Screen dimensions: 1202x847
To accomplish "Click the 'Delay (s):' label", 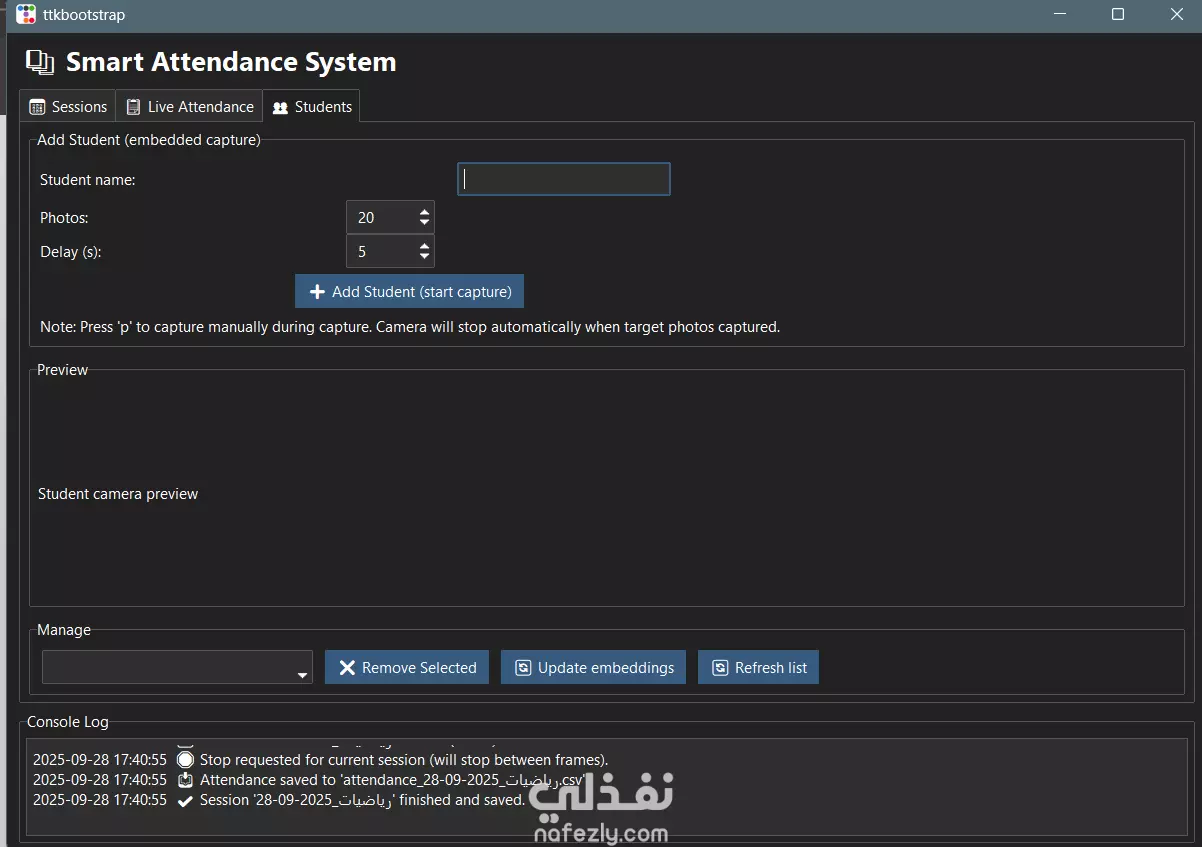I will coord(71,252).
